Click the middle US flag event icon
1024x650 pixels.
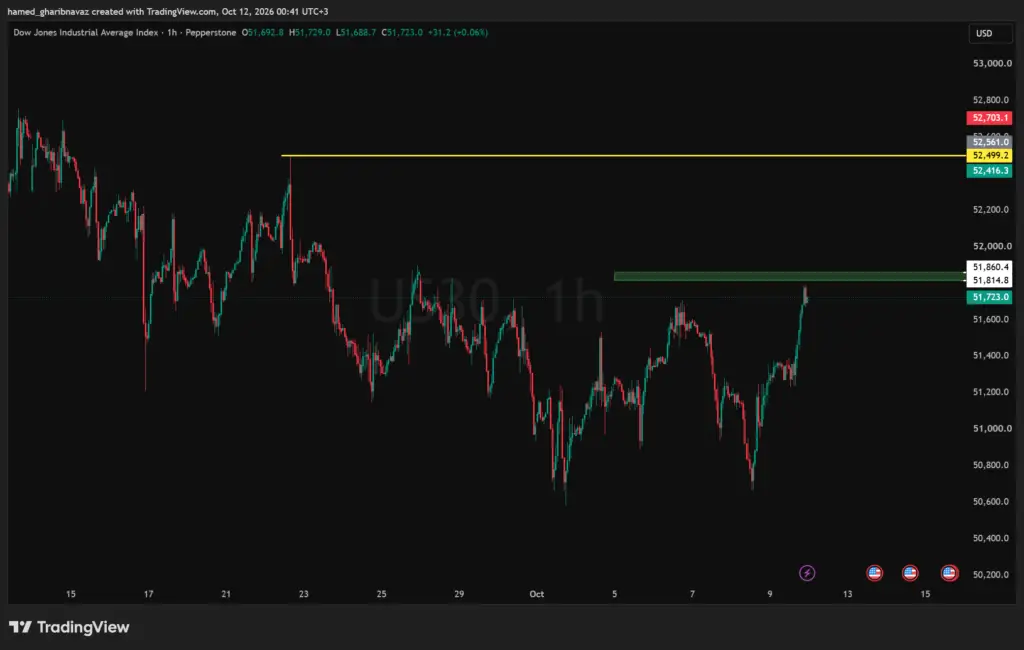(x=910, y=573)
